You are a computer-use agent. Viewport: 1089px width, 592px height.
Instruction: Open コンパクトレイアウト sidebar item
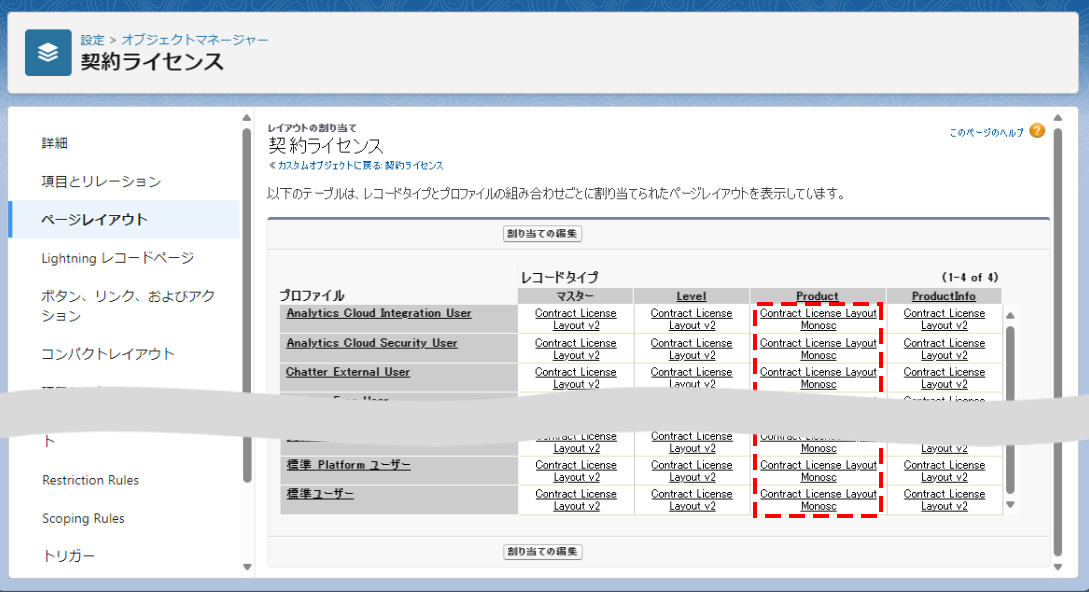[x=108, y=354]
